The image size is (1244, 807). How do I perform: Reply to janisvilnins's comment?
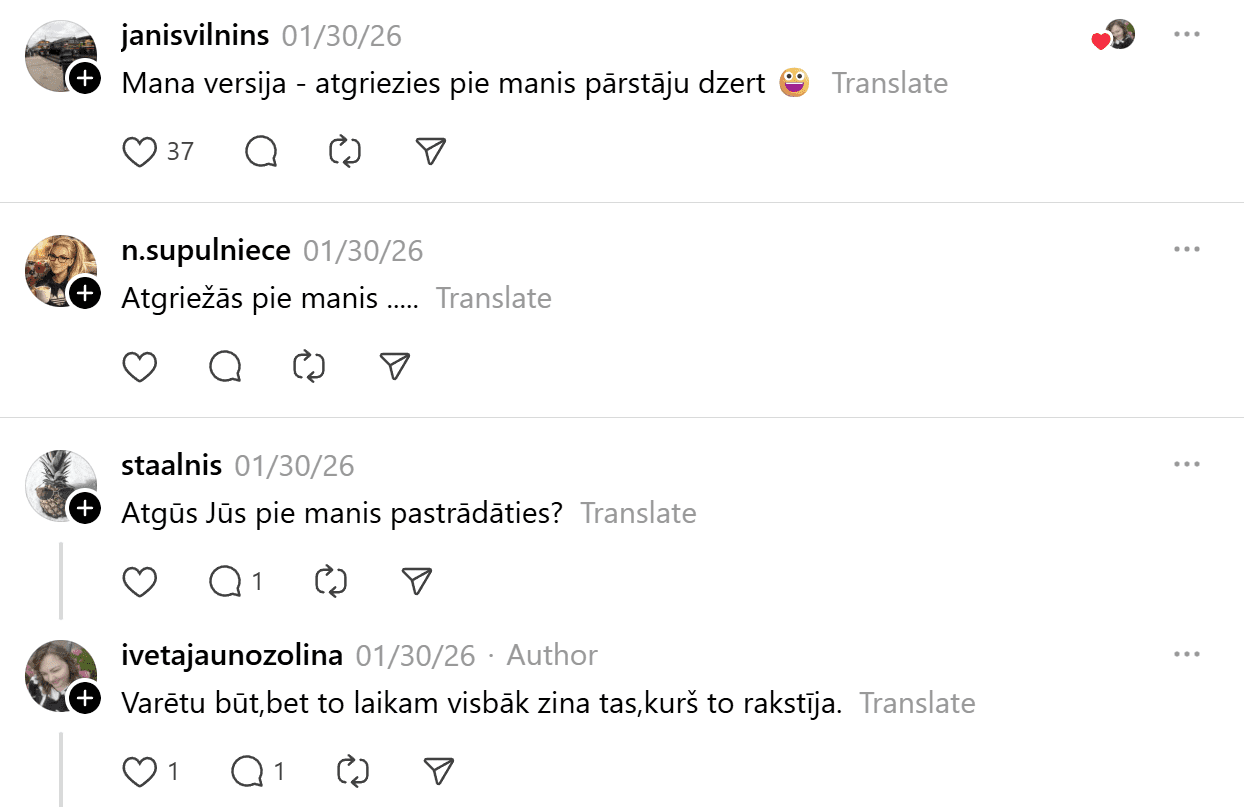click(x=261, y=152)
